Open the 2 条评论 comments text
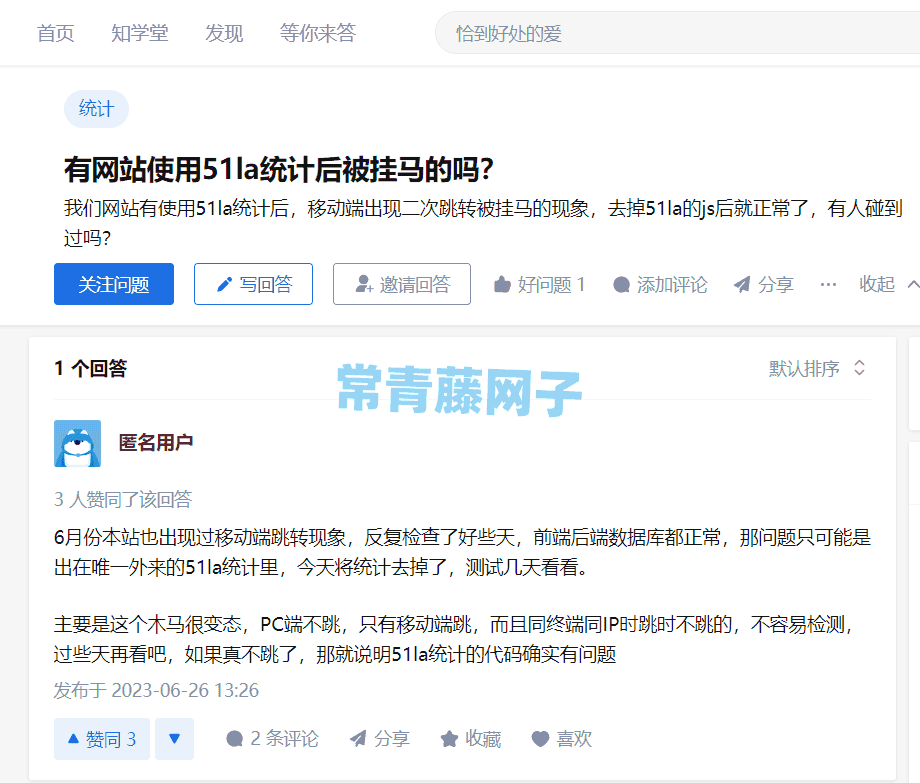The height and width of the screenshot is (783, 920). (x=285, y=738)
